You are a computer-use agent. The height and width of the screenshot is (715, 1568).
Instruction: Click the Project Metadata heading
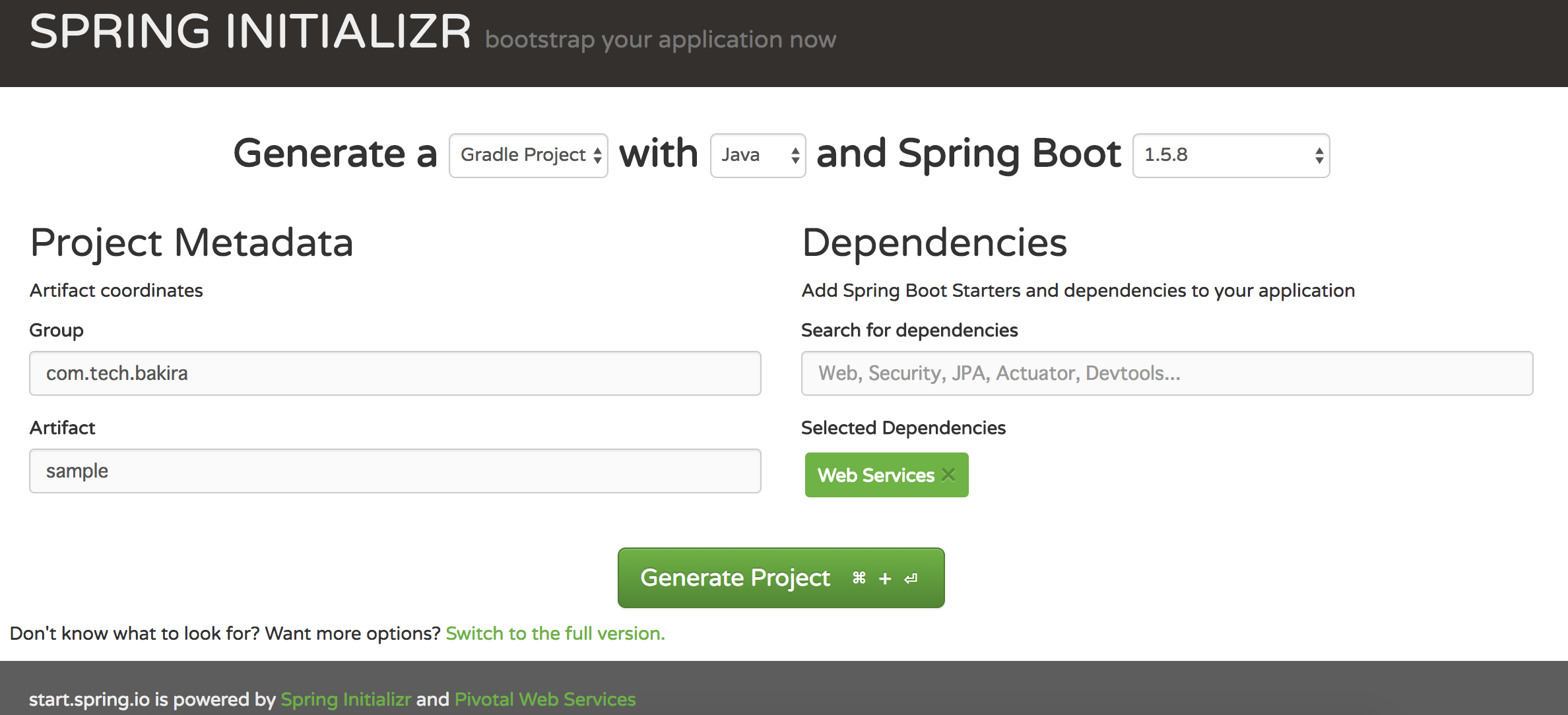(x=192, y=243)
